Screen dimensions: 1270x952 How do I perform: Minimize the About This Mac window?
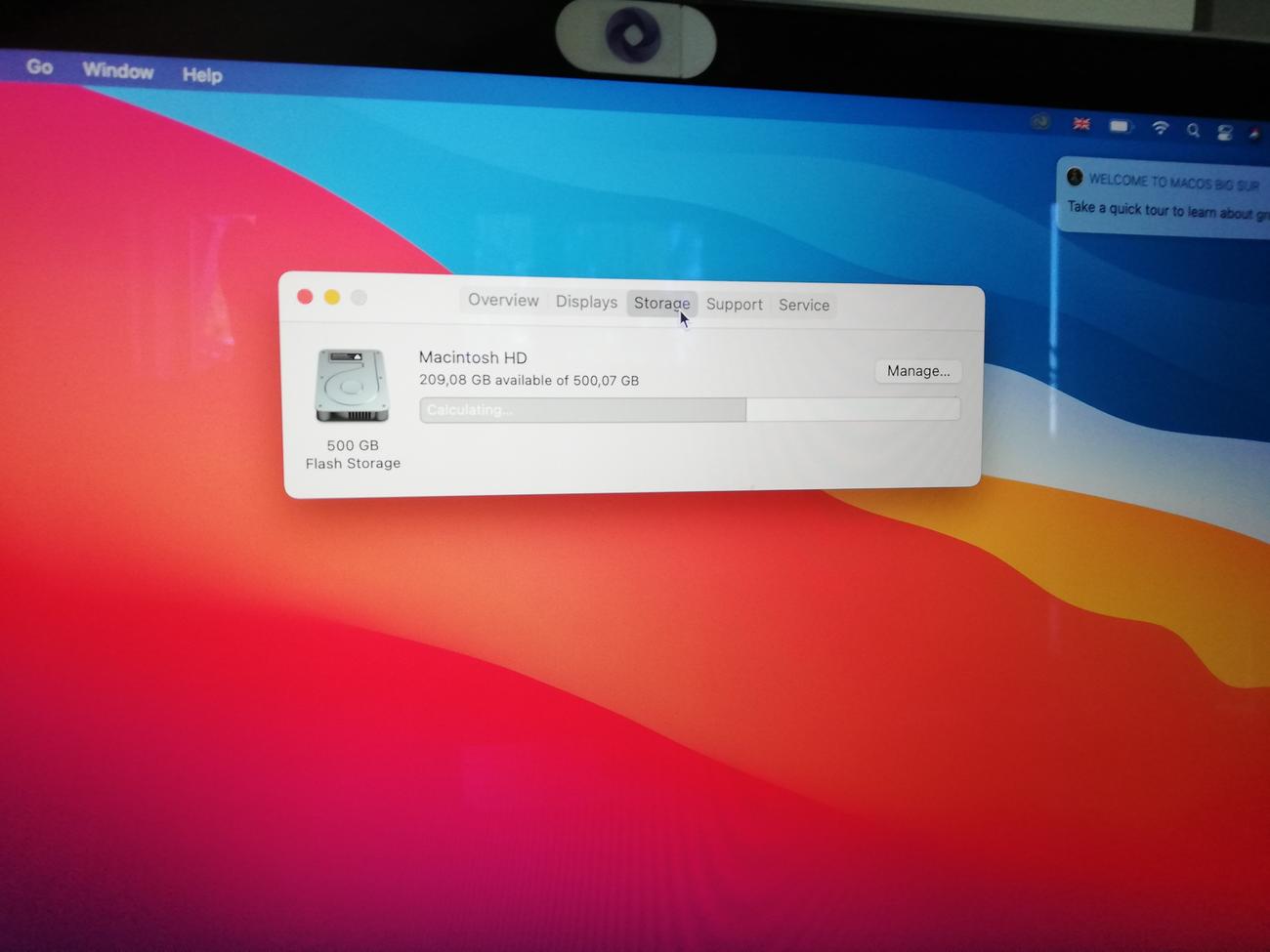[332, 297]
